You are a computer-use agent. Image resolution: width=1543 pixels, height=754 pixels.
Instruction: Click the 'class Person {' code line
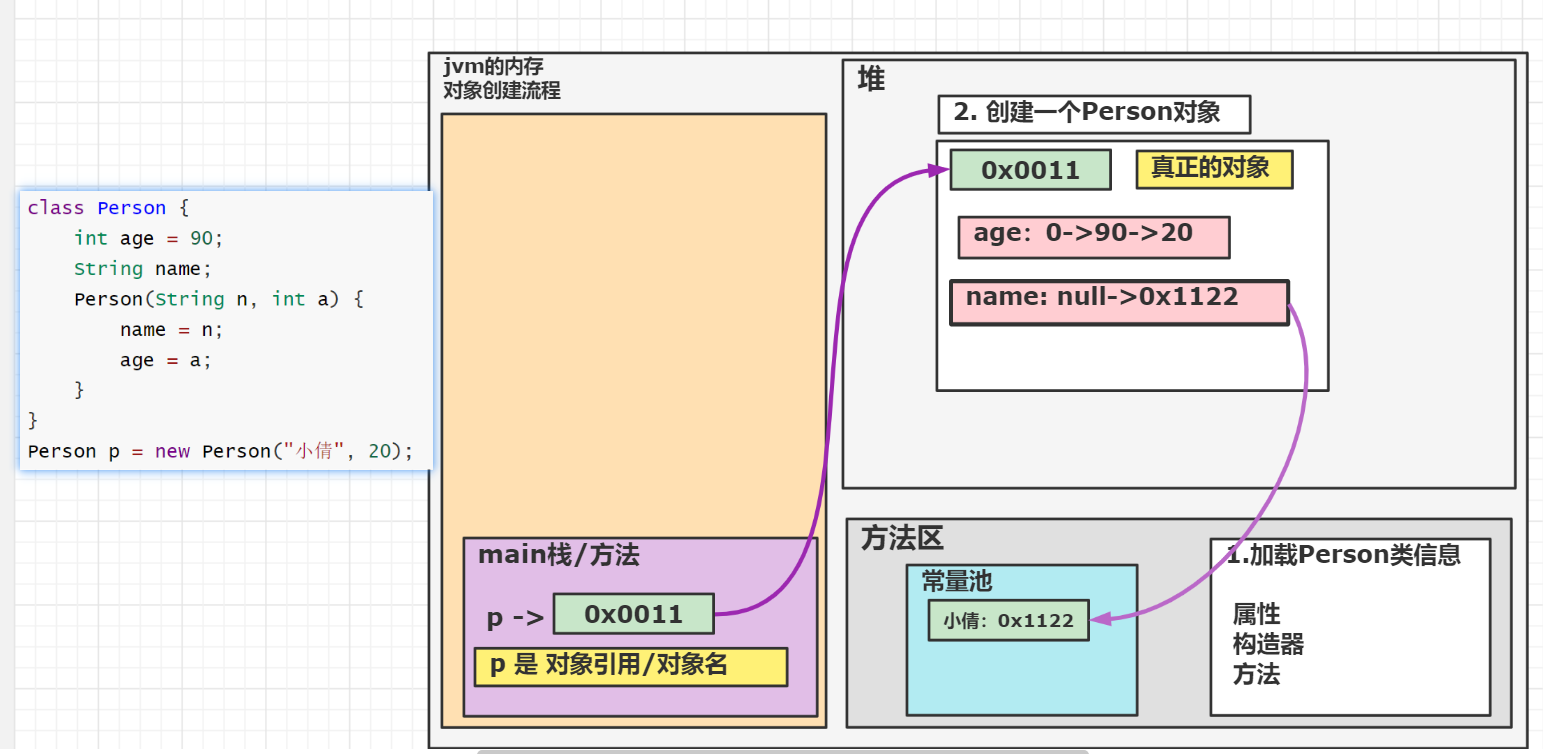108,208
